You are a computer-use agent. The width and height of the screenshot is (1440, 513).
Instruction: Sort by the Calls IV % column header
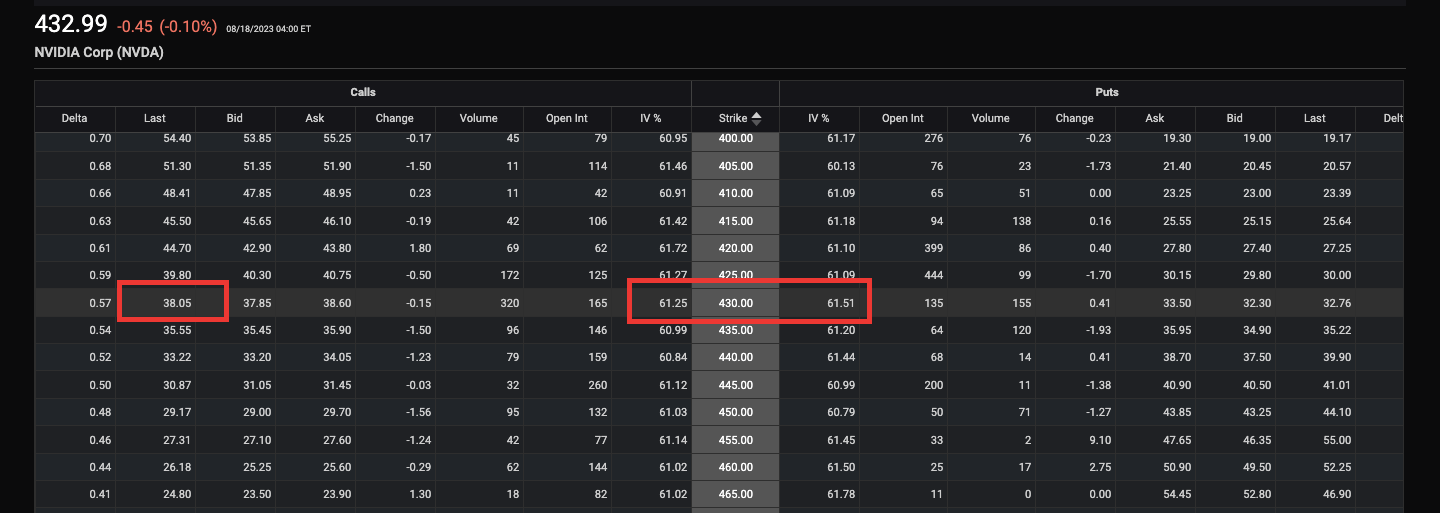point(651,118)
